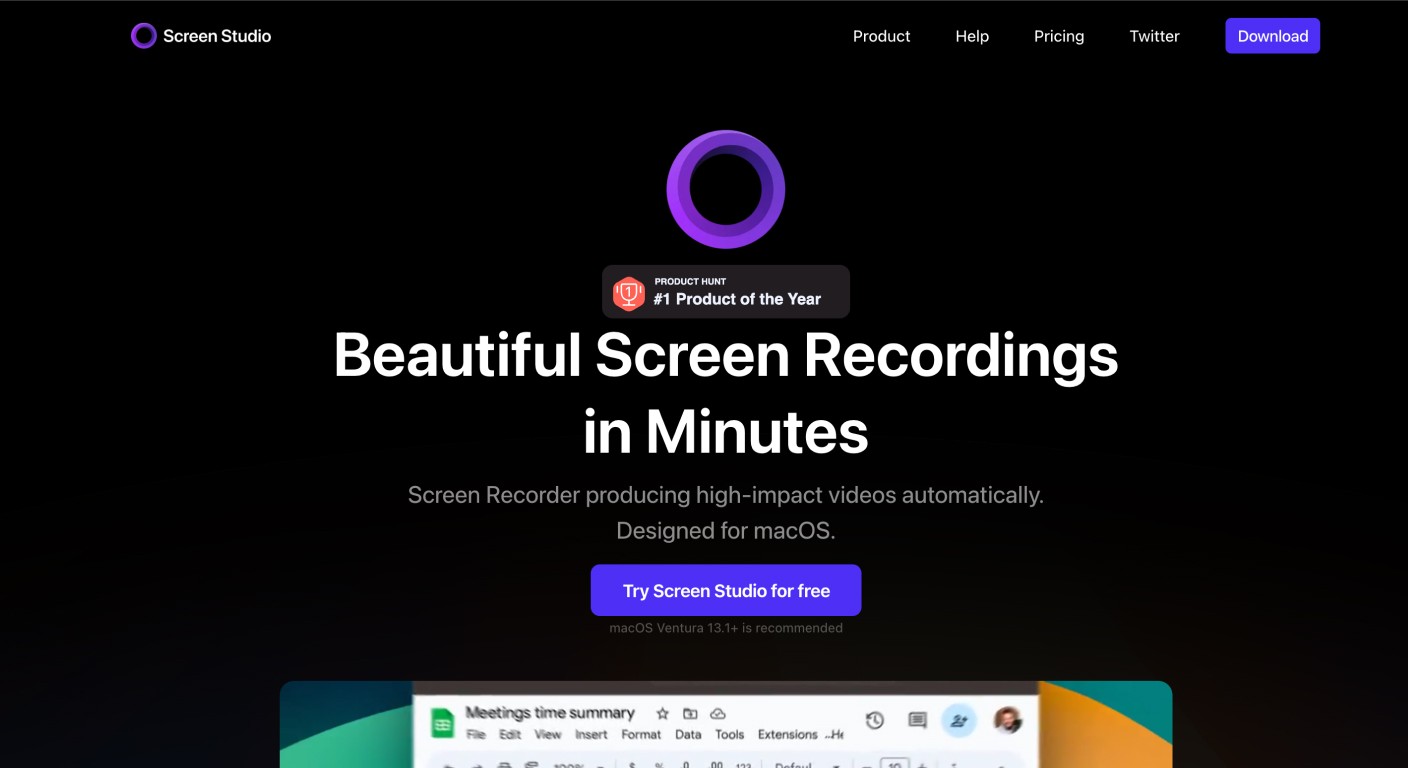Open the Extensions menu in Sheets
Viewport: 1408px width, 768px height.
pos(788,734)
